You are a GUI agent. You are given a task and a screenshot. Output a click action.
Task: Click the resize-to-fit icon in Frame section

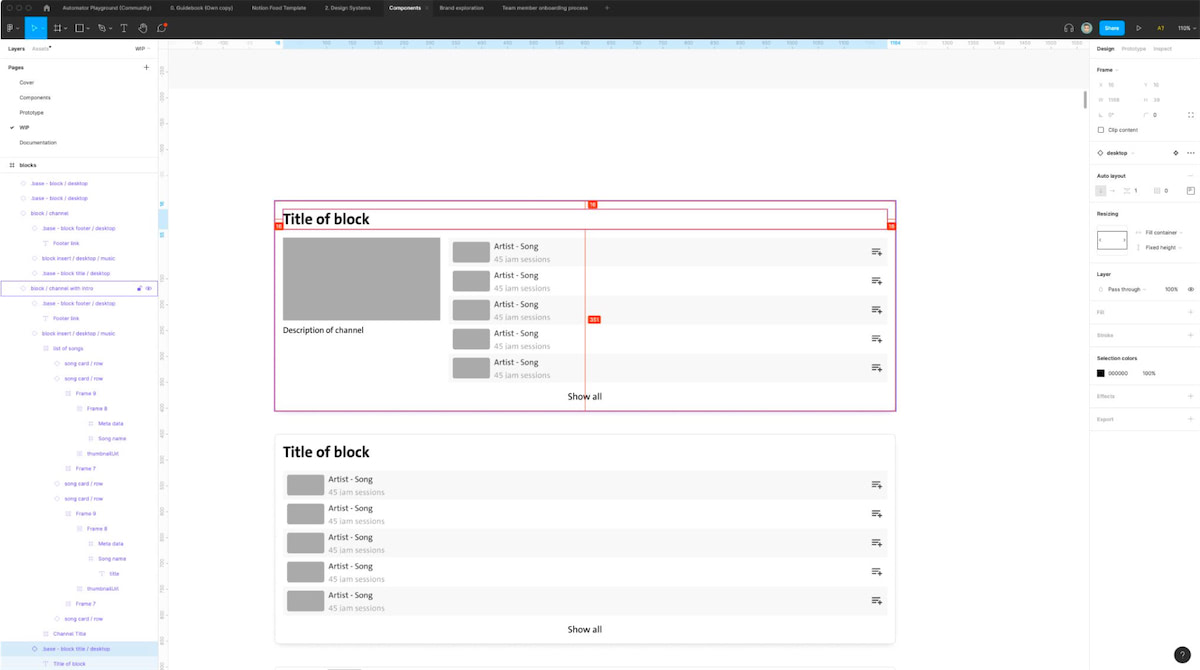(x=1190, y=115)
